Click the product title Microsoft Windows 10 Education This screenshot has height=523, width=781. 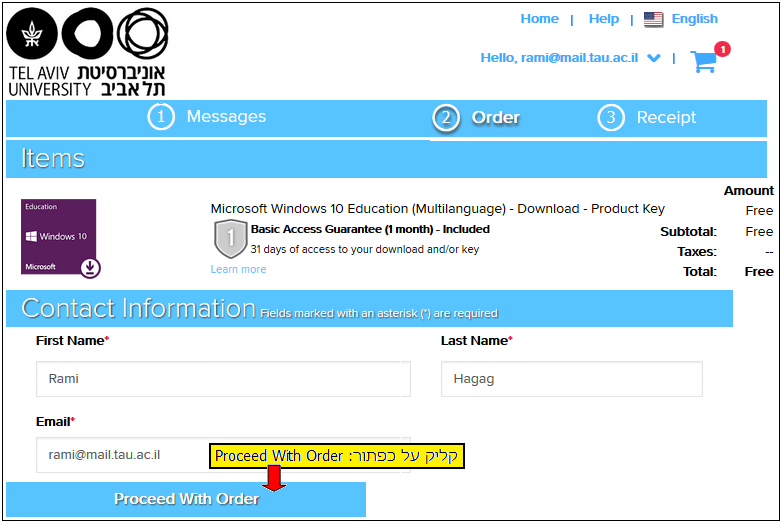coord(437,209)
